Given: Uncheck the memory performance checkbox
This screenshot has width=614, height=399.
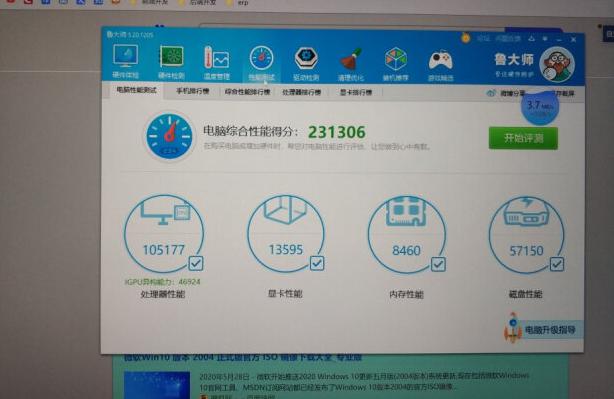Looking at the screenshot, I should pyautogui.click(x=438, y=264).
